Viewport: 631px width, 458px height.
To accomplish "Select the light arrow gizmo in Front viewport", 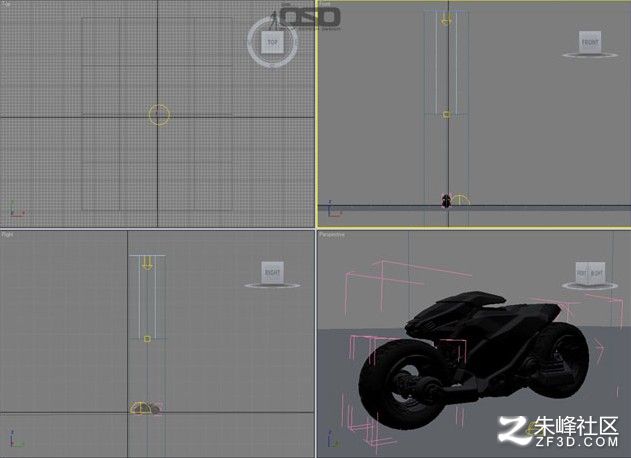I will (x=446, y=19).
